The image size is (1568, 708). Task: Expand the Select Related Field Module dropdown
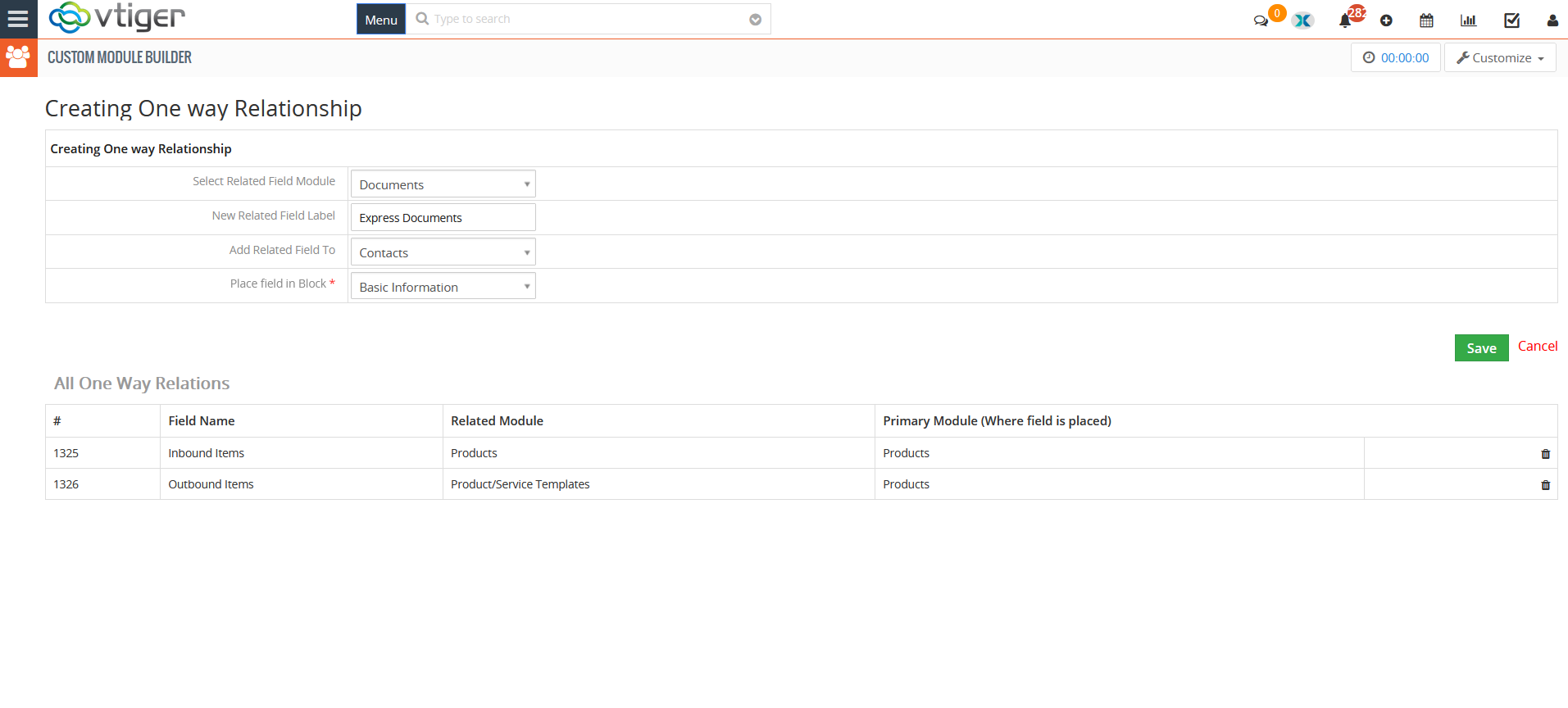tap(443, 184)
